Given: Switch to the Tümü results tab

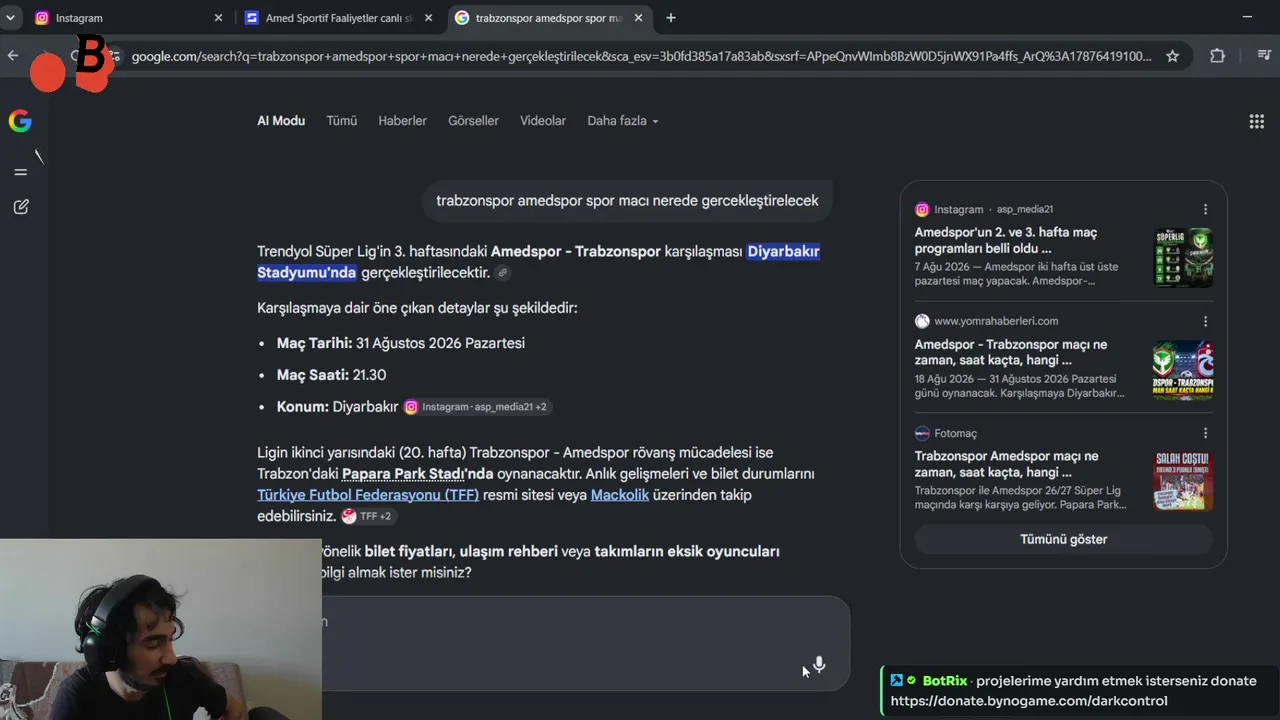Looking at the screenshot, I should coord(341,121).
